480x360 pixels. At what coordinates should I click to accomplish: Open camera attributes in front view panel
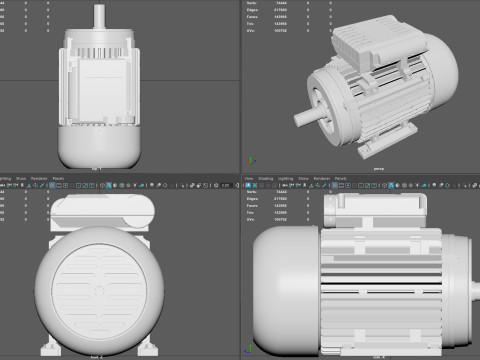coord(15,185)
